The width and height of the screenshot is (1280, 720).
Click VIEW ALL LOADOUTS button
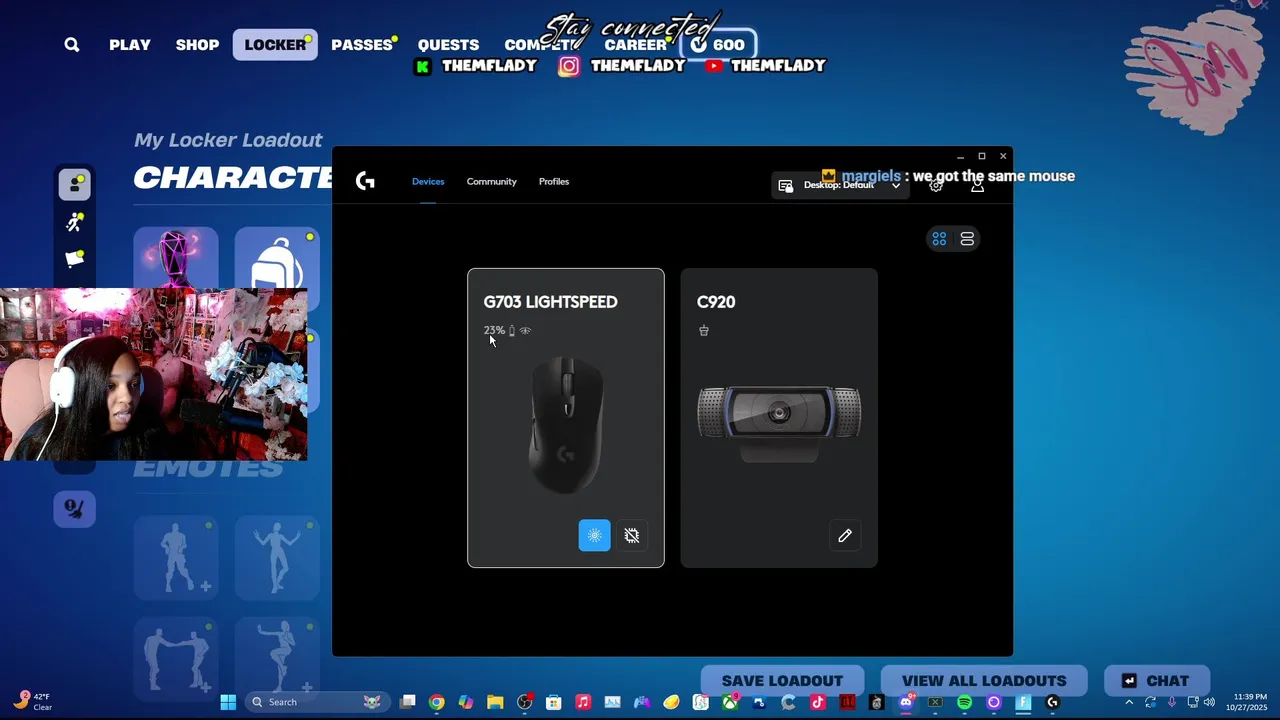click(x=984, y=681)
